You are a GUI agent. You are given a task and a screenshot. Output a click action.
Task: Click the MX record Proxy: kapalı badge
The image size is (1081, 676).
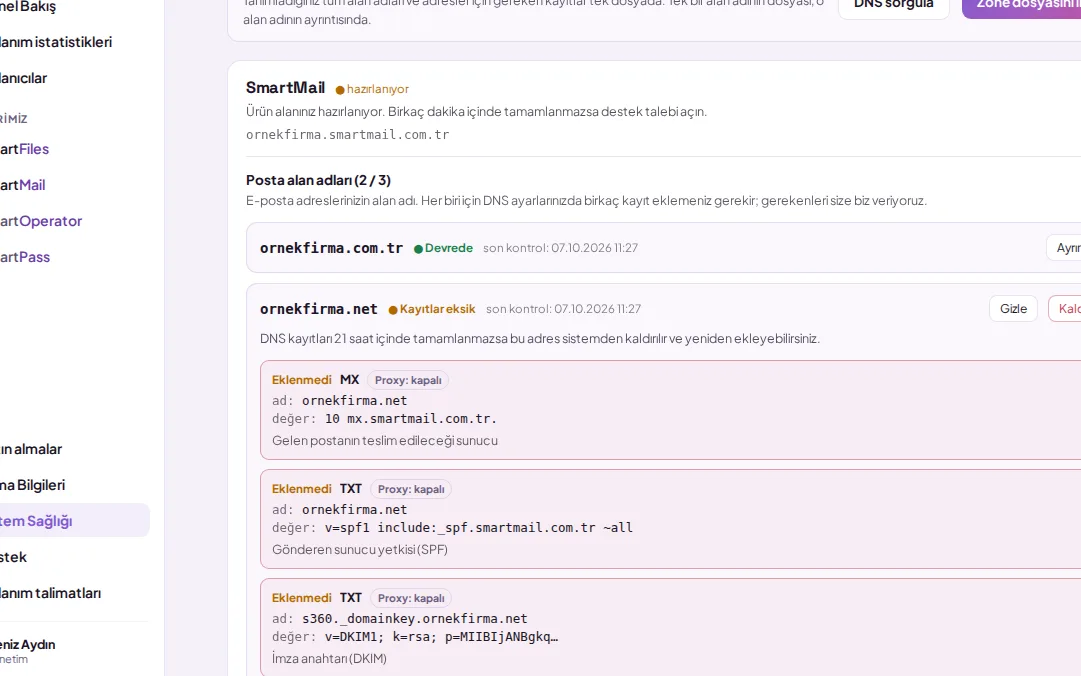tap(407, 380)
